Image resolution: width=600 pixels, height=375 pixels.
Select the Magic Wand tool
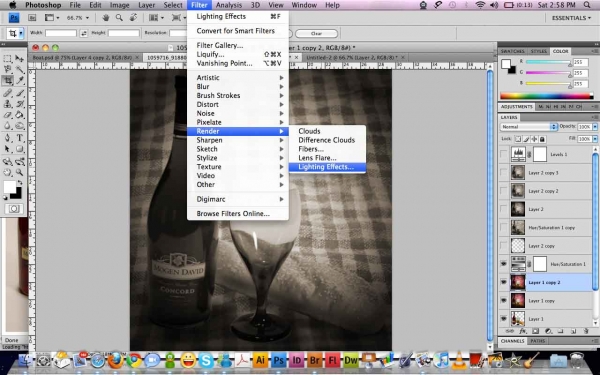[20, 69]
